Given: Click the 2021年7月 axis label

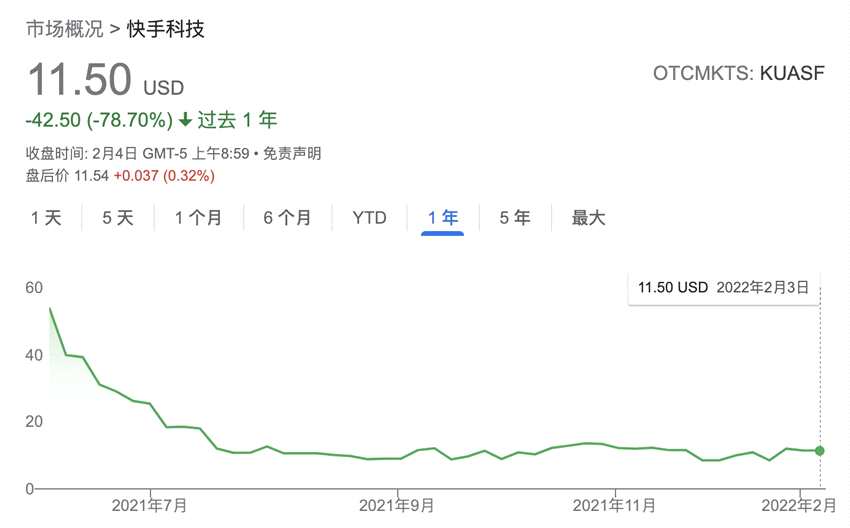Looking at the screenshot, I should 150,507.
